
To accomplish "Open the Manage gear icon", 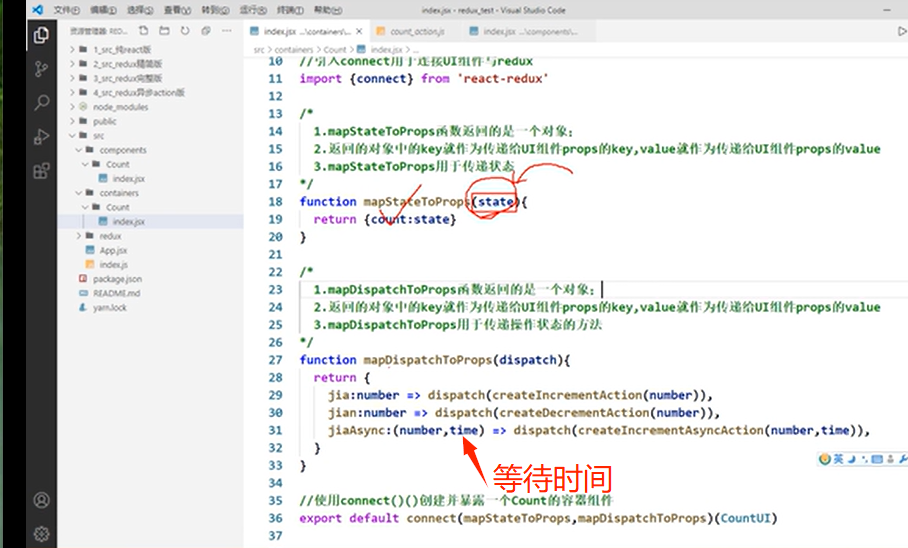I will tap(41, 534).
